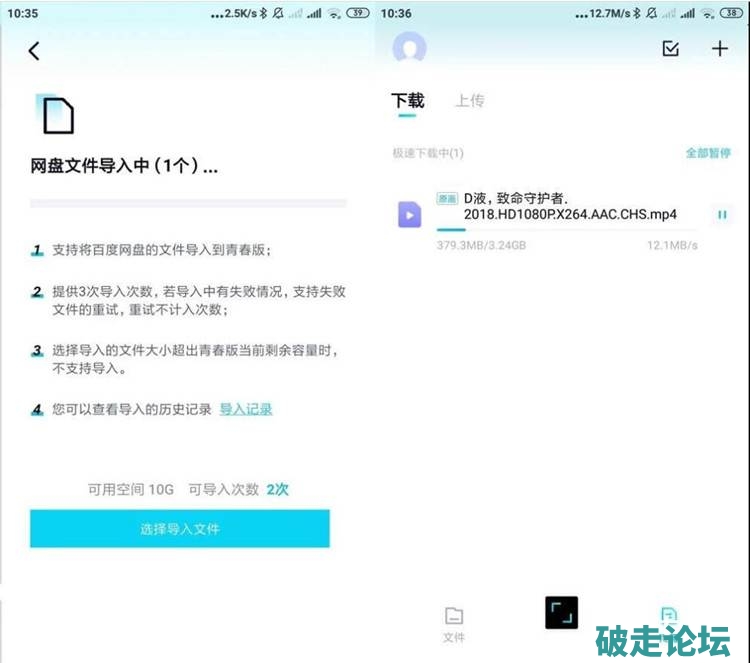Select the D液，致命守护者 mp4 file name
This screenshot has height=663, width=750.
point(569,207)
